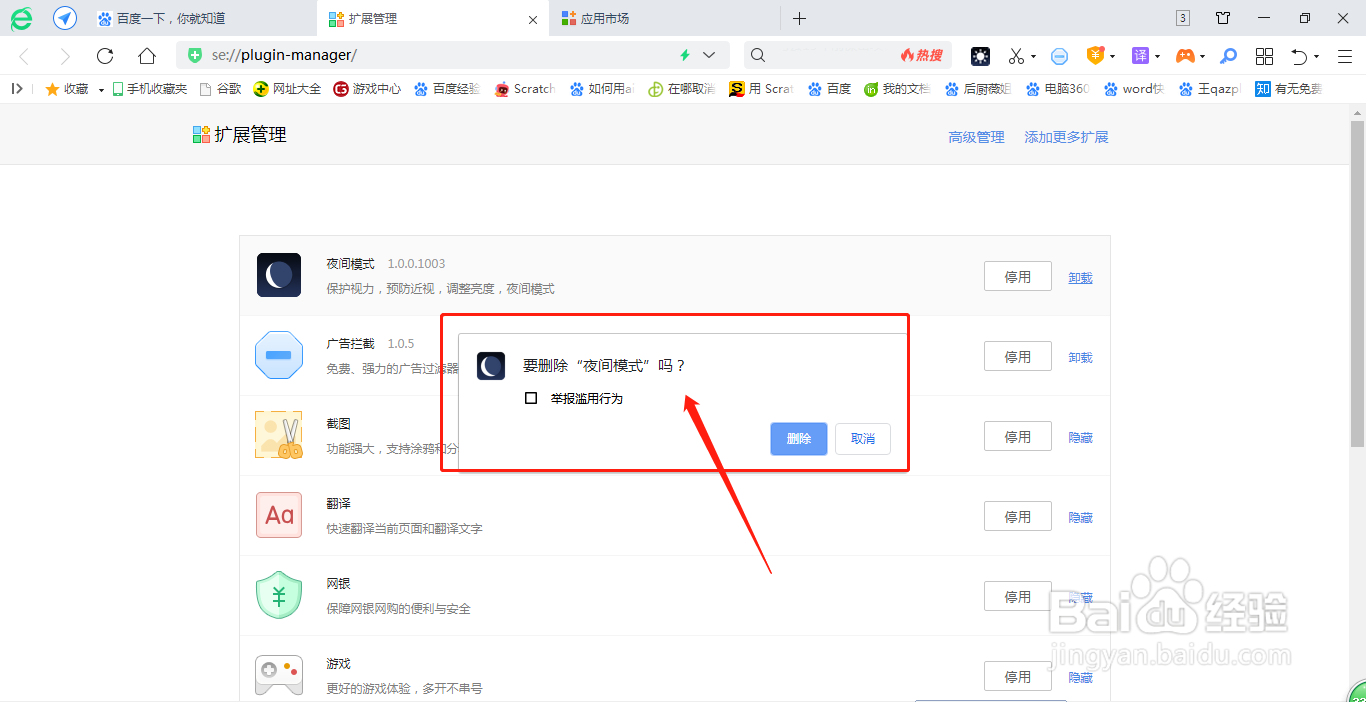The width and height of the screenshot is (1366, 702).
Task: Open the Scratch bookmark with robot icon
Action: tap(524, 89)
